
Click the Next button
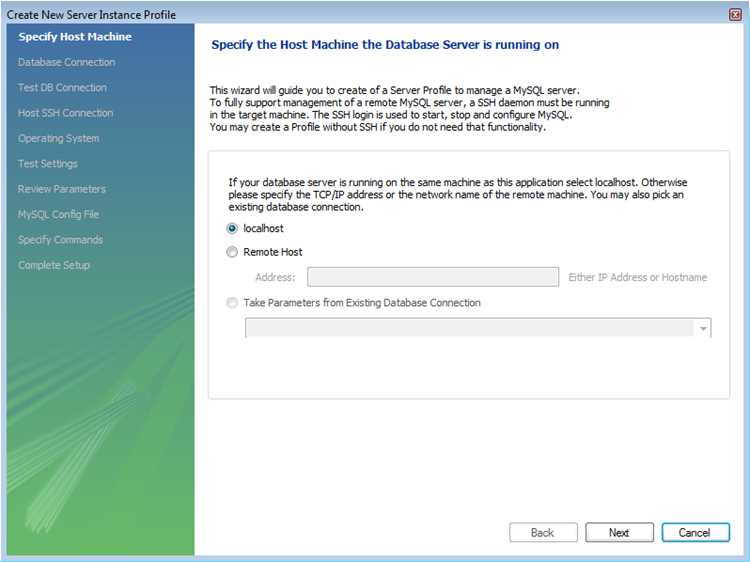pos(619,532)
